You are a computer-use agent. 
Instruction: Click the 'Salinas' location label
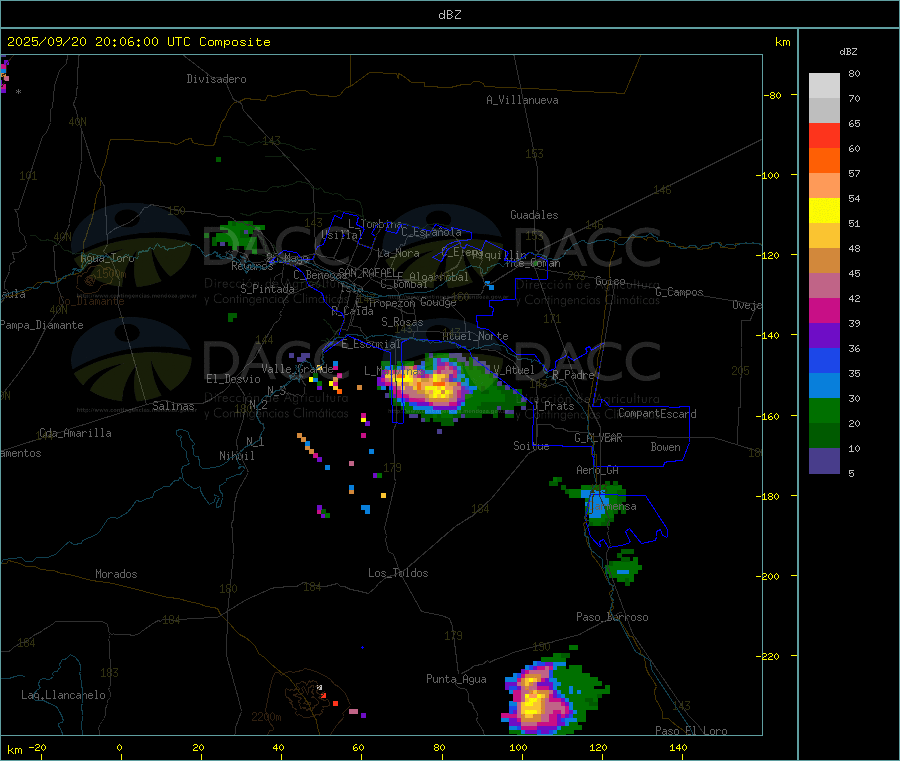[x=173, y=406]
